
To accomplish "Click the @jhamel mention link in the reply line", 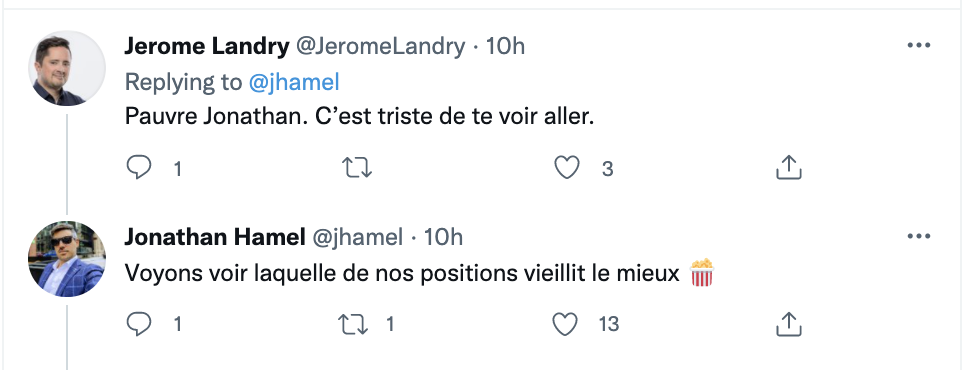I will click(x=294, y=83).
